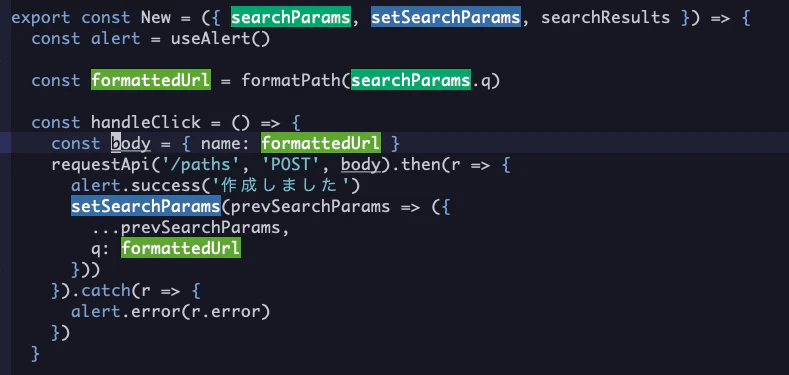Click the 'useAlert' hook call
The width and height of the screenshot is (789, 375).
pyautogui.click(x=210, y=39)
